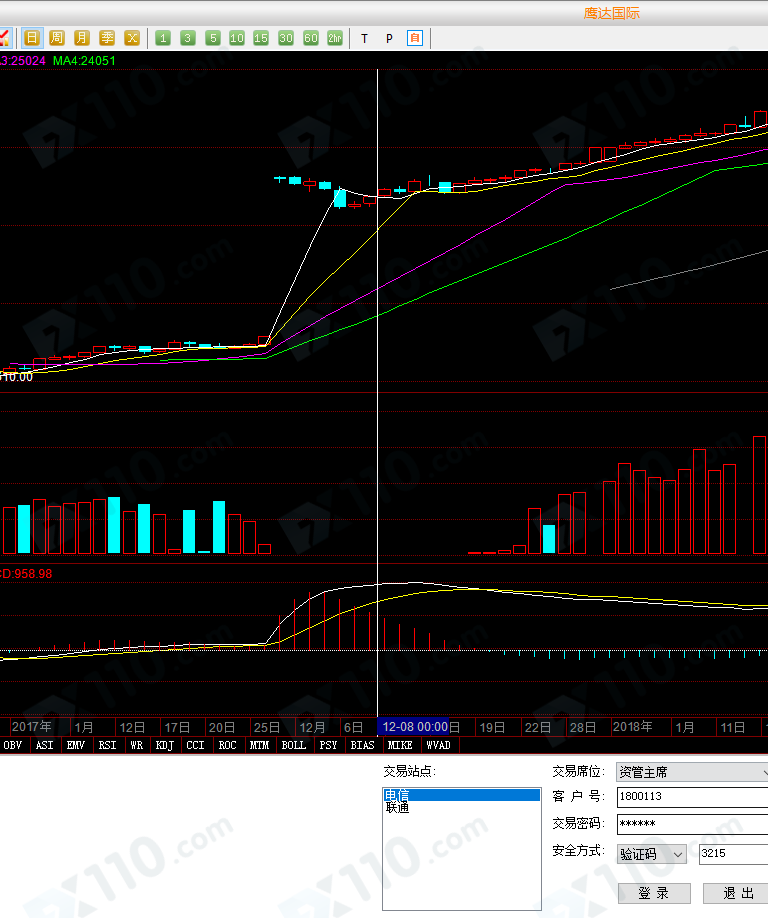Click the 12-08 date marker on timeline
This screenshot has height=918, width=768.
point(414,727)
